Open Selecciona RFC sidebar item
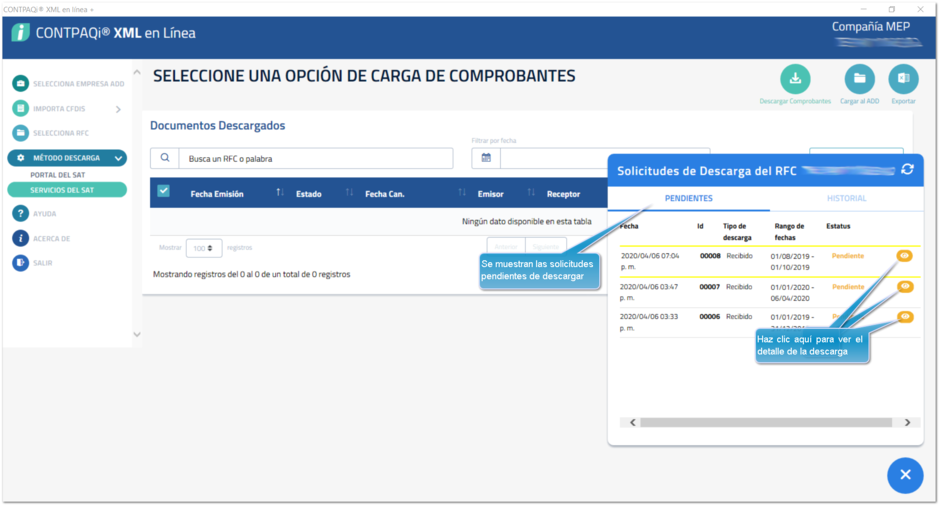The image size is (940, 506). pyautogui.click(x=50, y=133)
